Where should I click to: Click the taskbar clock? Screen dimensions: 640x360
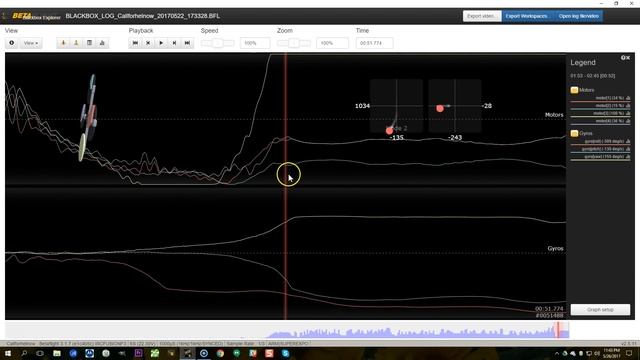612,353
